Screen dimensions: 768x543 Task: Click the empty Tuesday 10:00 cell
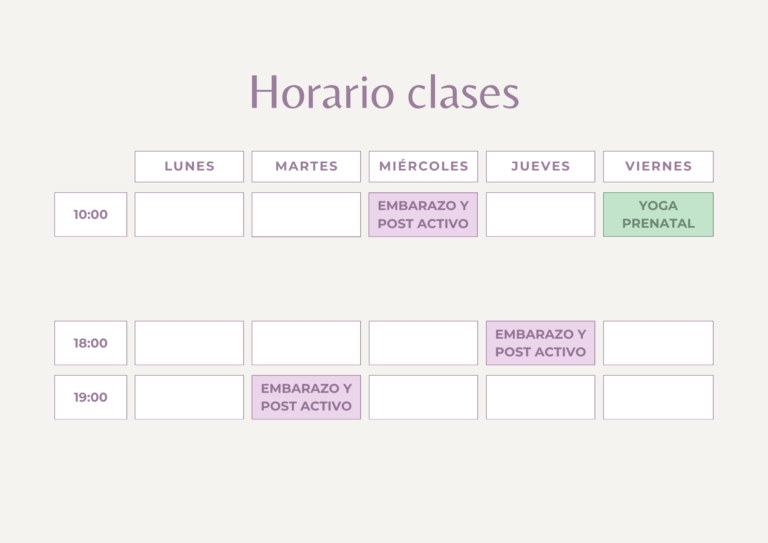306,214
